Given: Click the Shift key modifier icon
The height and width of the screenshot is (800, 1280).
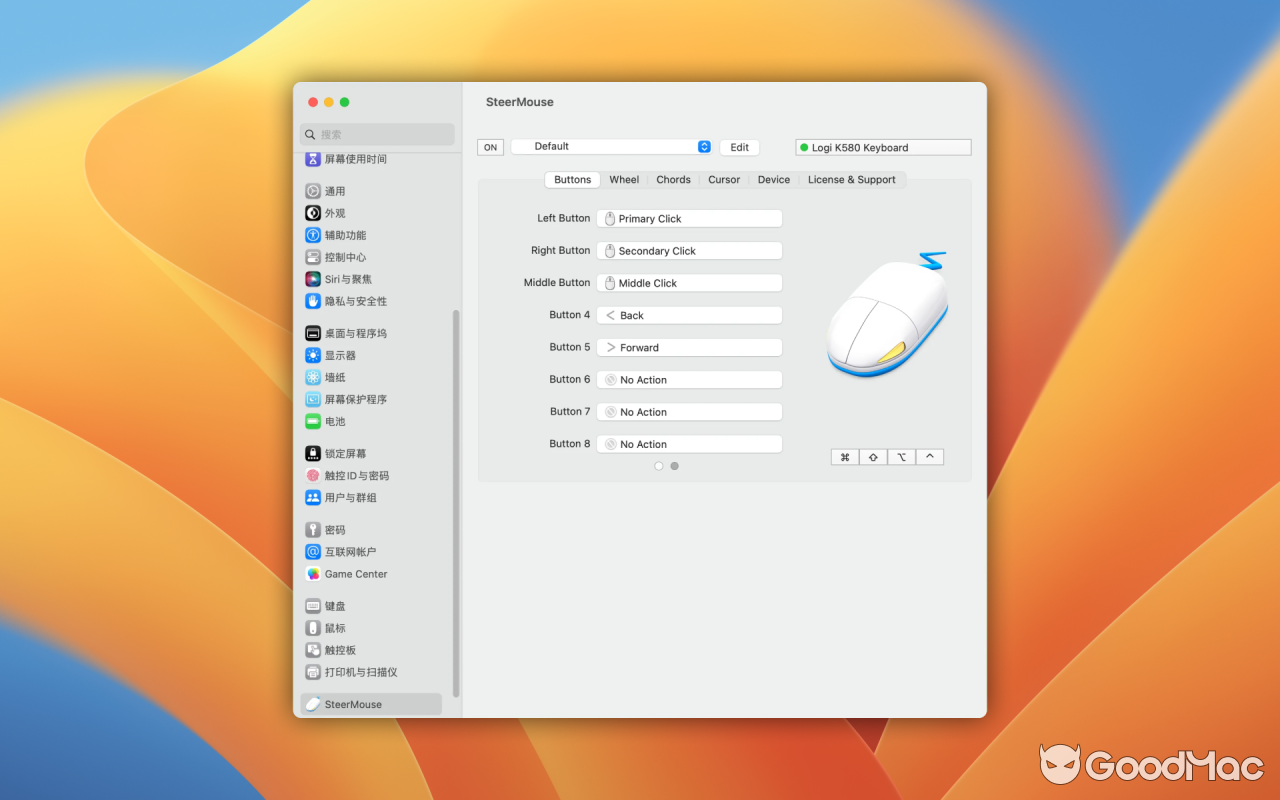Looking at the screenshot, I should [x=872, y=456].
